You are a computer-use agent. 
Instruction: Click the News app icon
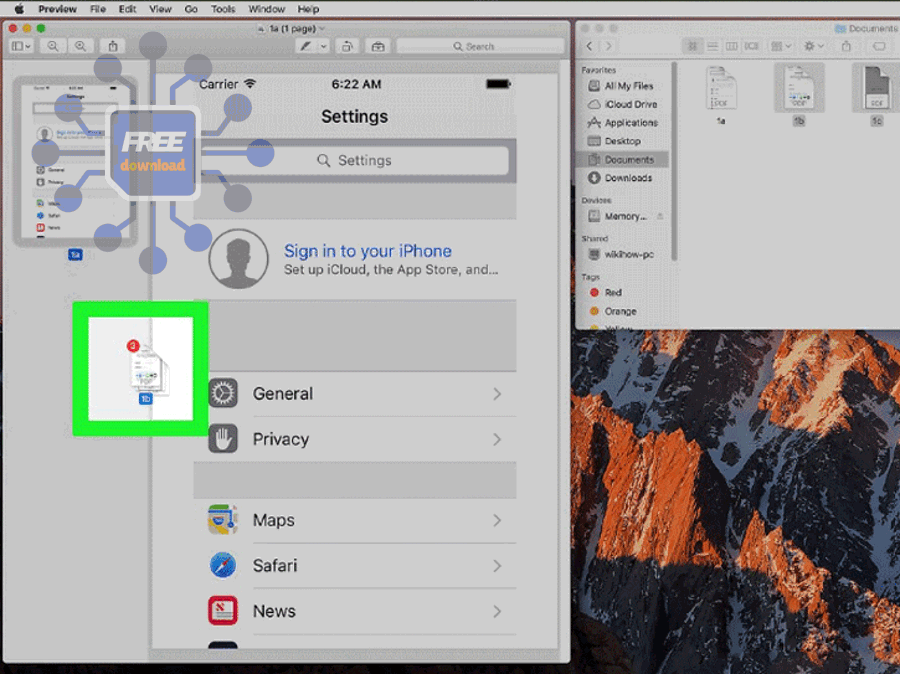(223, 611)
